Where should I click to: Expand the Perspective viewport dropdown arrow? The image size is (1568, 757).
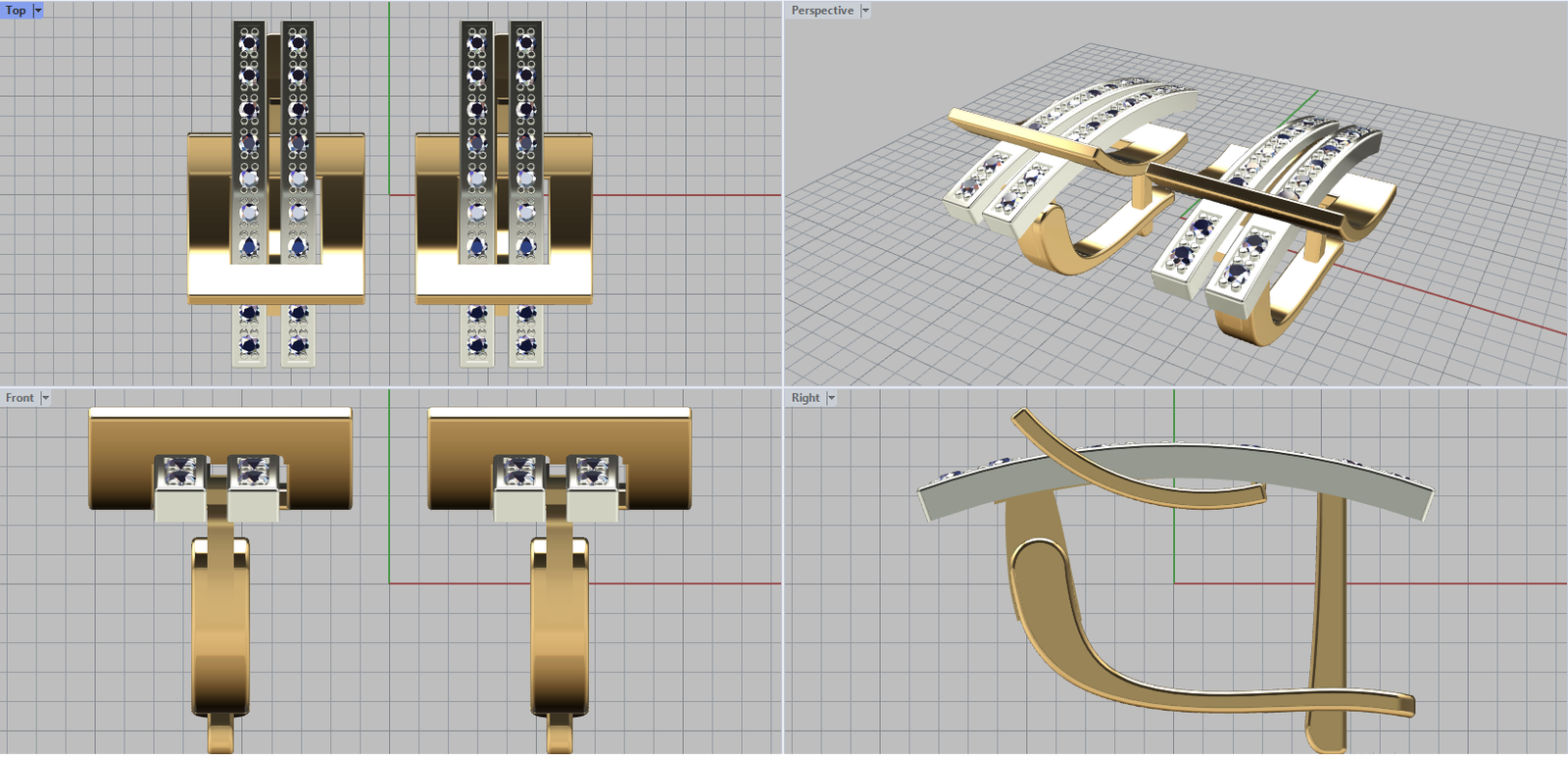tap(865, 10)
